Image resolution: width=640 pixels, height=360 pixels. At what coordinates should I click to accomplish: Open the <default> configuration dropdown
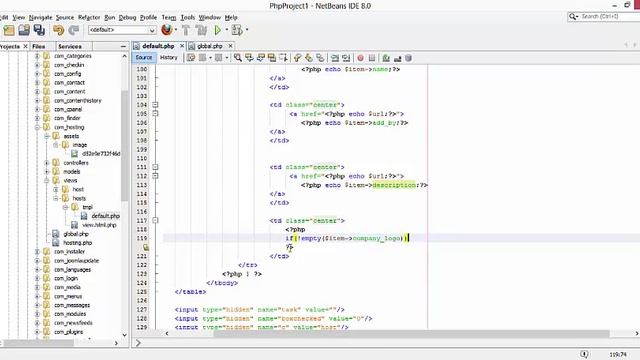click(122, 30)
